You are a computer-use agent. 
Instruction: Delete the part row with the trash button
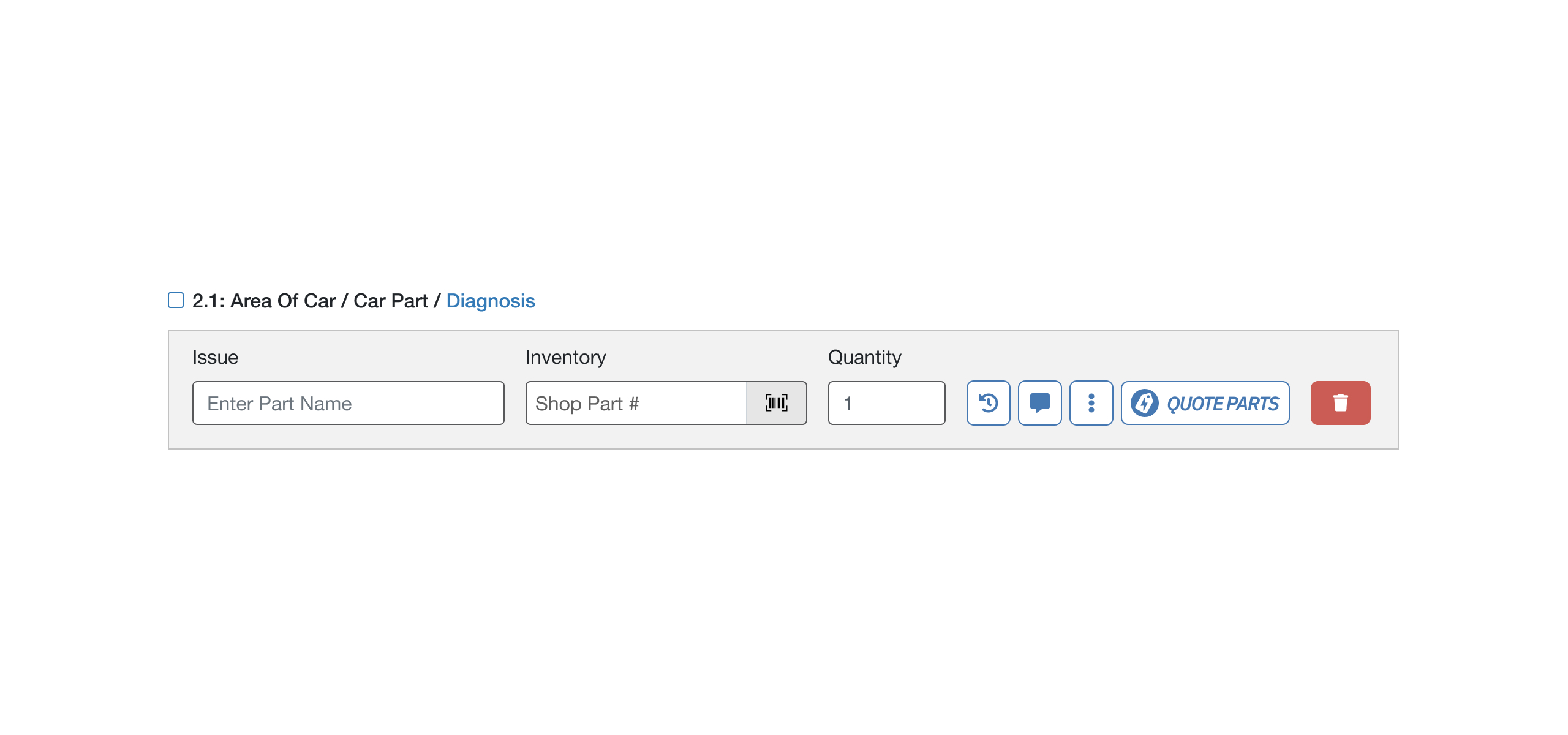1340,403
